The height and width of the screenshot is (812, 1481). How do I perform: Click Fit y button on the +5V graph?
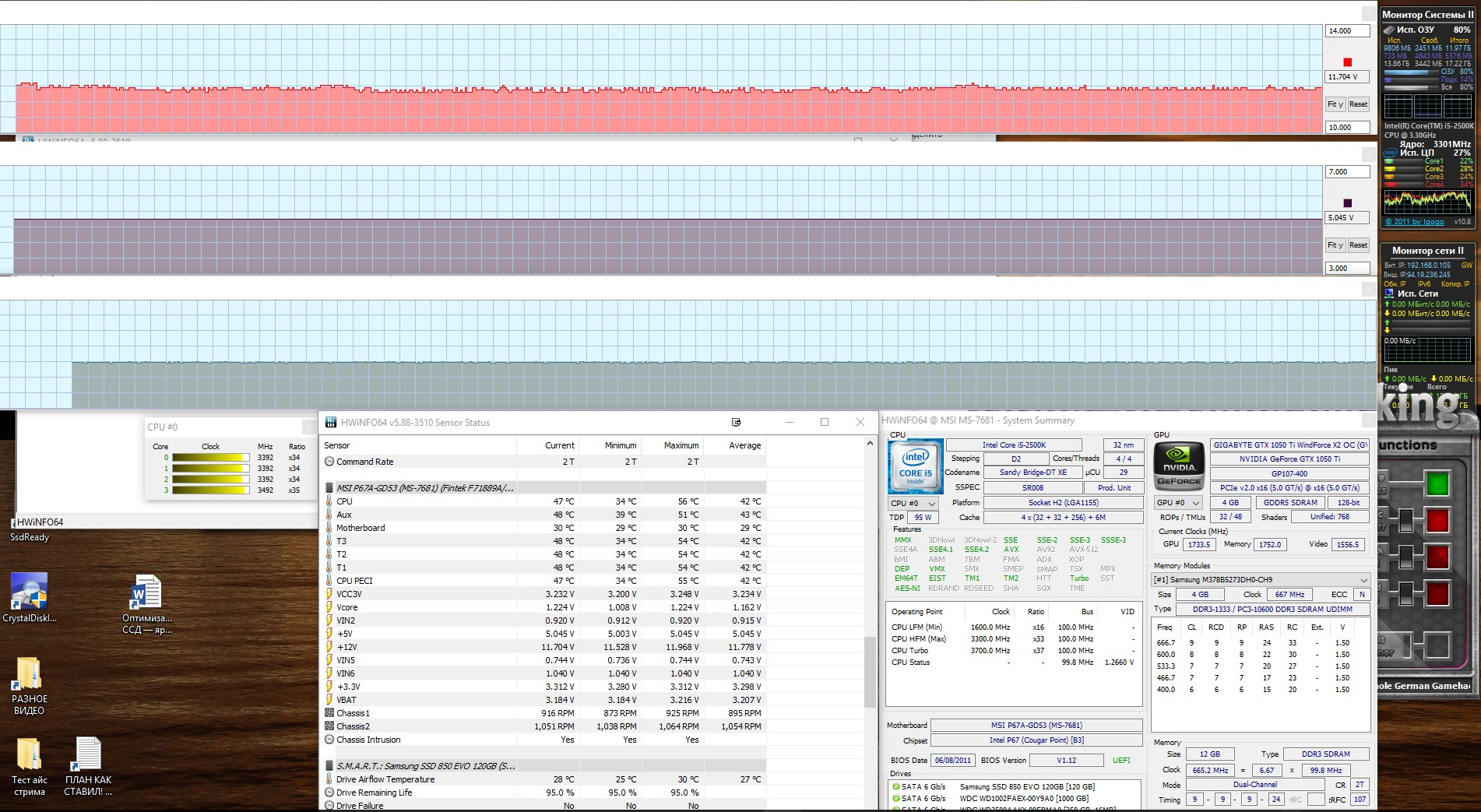point(1335,245)
